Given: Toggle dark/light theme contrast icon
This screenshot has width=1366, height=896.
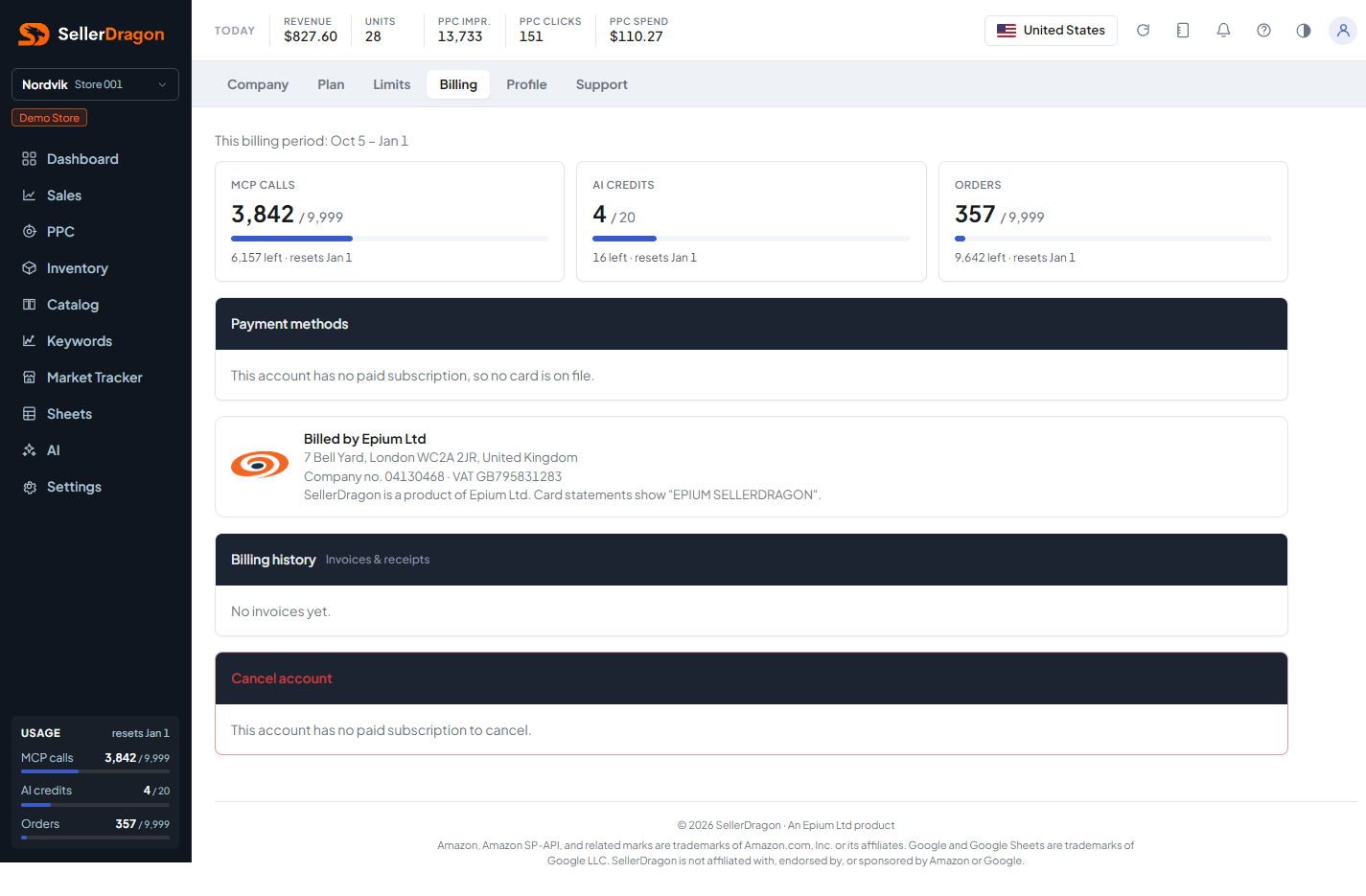Looking at the screenshot, I should coord(1304,31).
